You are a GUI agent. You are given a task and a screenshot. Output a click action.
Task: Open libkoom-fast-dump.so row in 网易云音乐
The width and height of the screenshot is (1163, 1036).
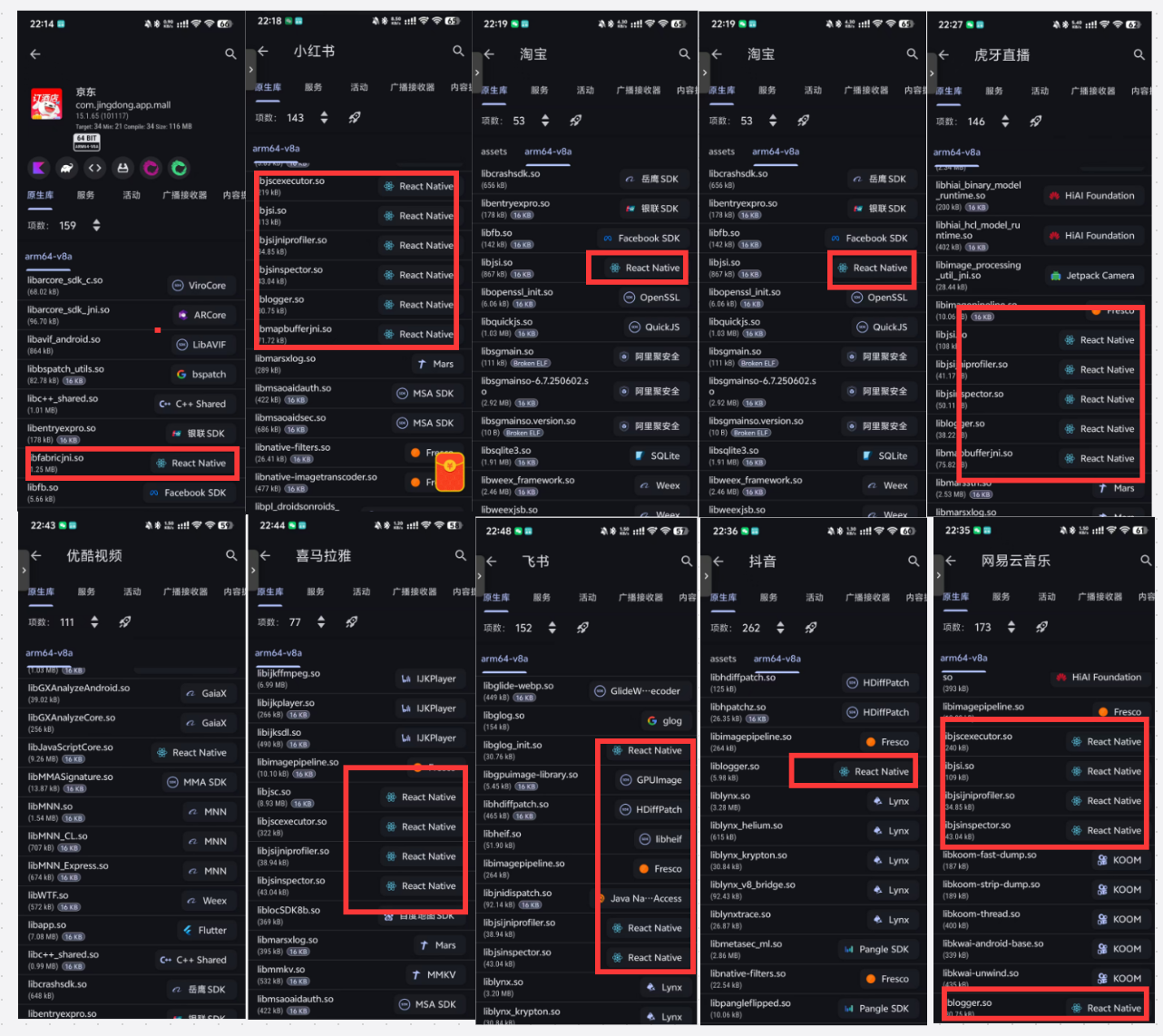pos(1046,860)
